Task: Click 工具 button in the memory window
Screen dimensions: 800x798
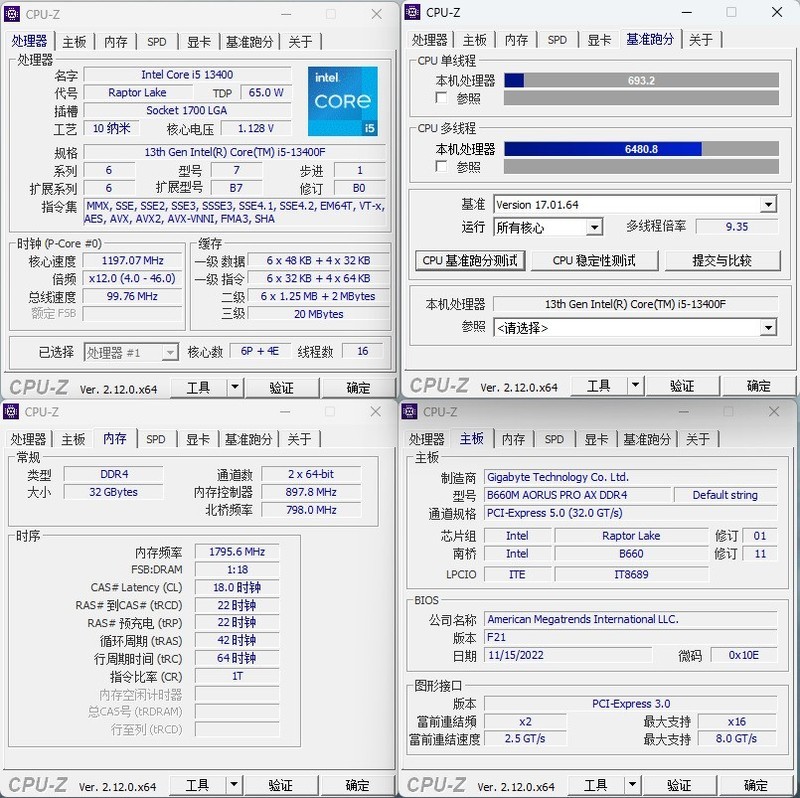Action: (197, 785)
